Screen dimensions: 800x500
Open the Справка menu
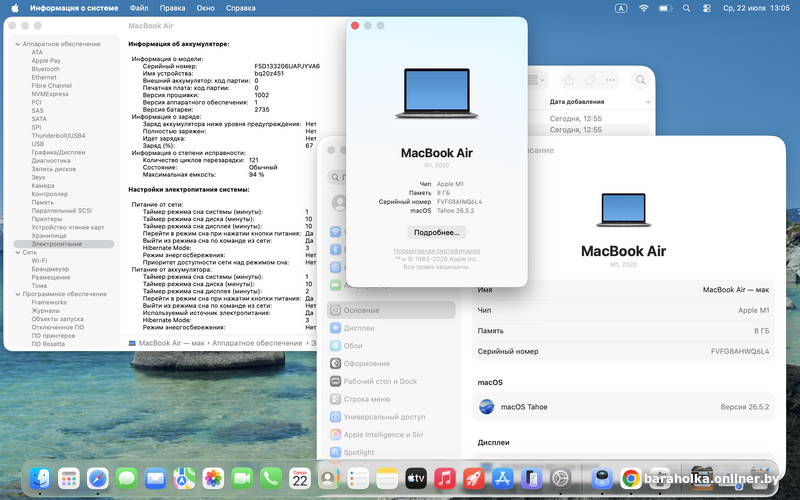click(240, 8)
